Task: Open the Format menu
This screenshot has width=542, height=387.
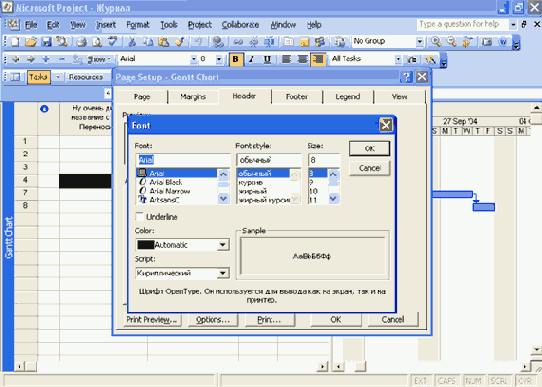Action: [x=138, y=25]
